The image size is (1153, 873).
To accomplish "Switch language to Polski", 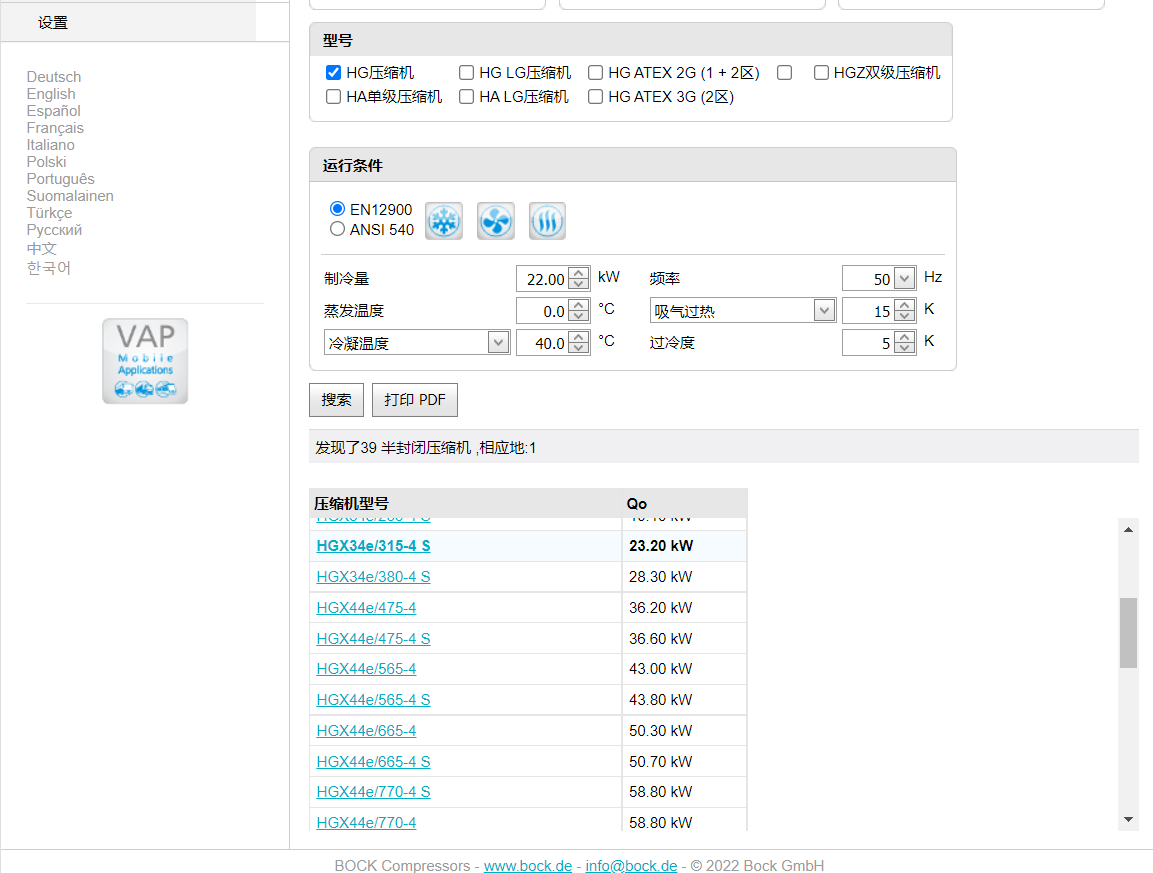I will tap(46, 161).
